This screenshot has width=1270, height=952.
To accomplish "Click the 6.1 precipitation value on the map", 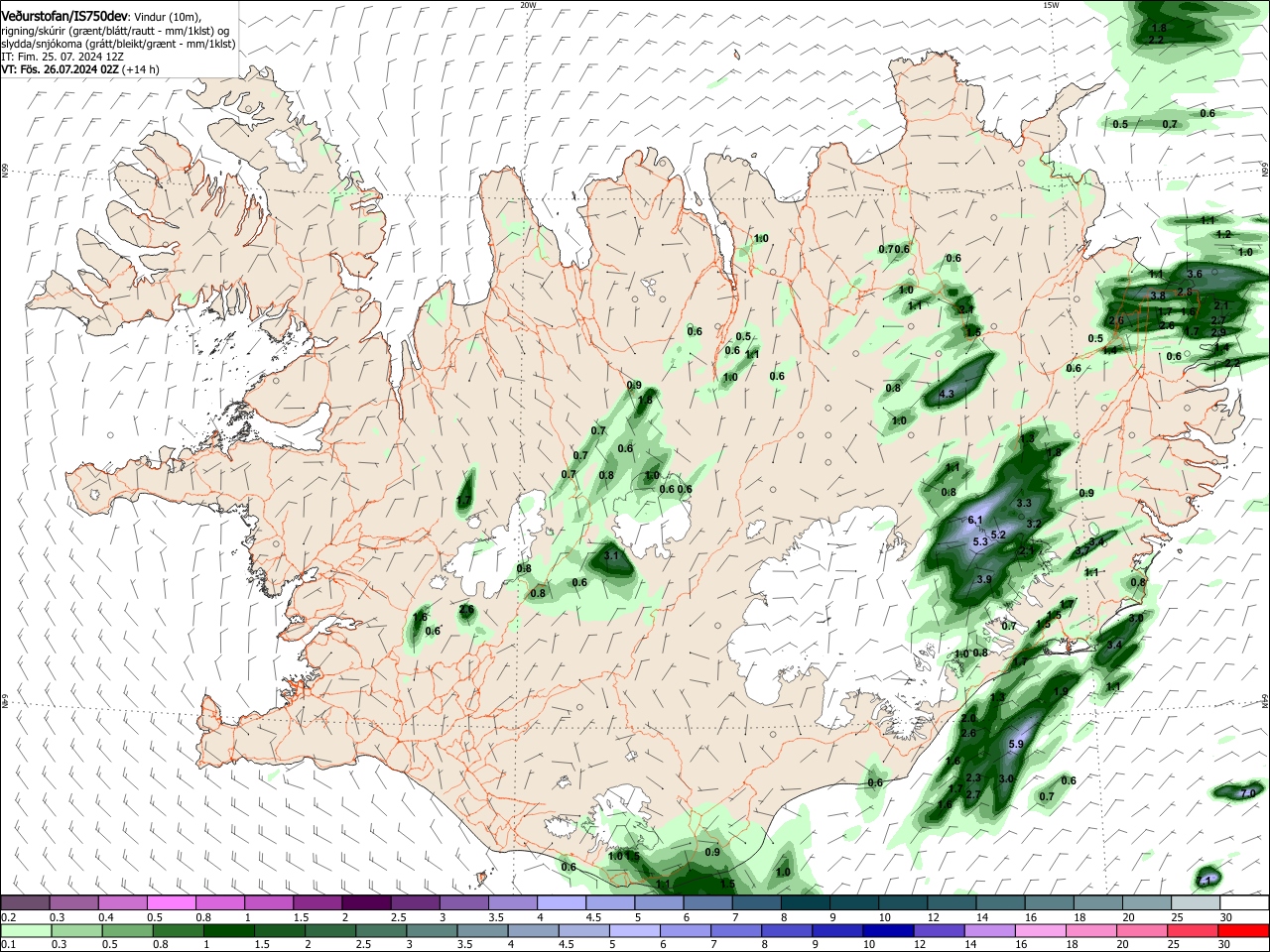I will coord(974,520).
